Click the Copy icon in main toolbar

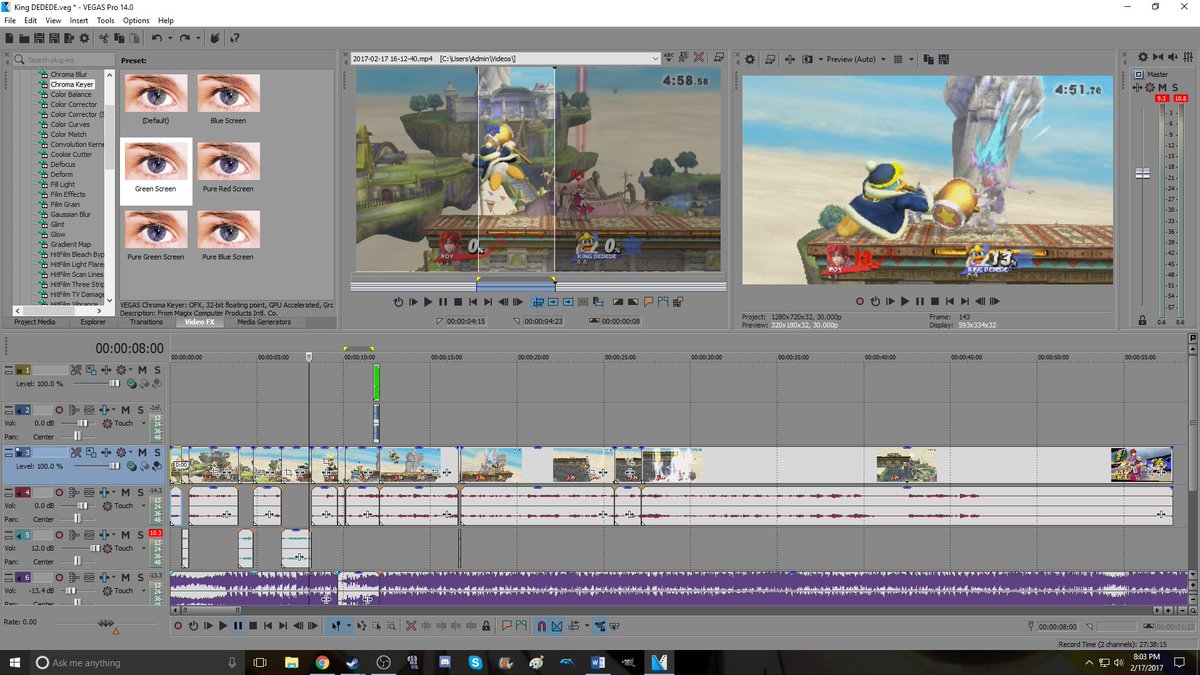tap(119, 38)
